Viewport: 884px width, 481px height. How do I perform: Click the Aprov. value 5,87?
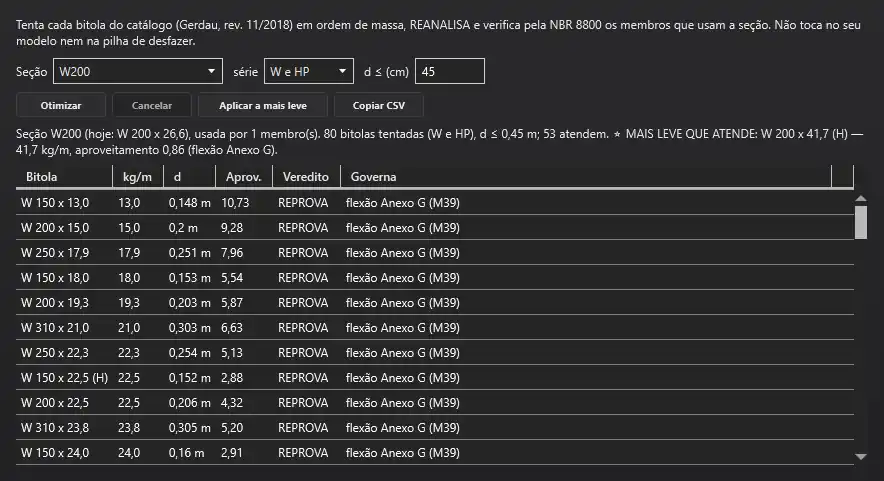click(232, 303)
